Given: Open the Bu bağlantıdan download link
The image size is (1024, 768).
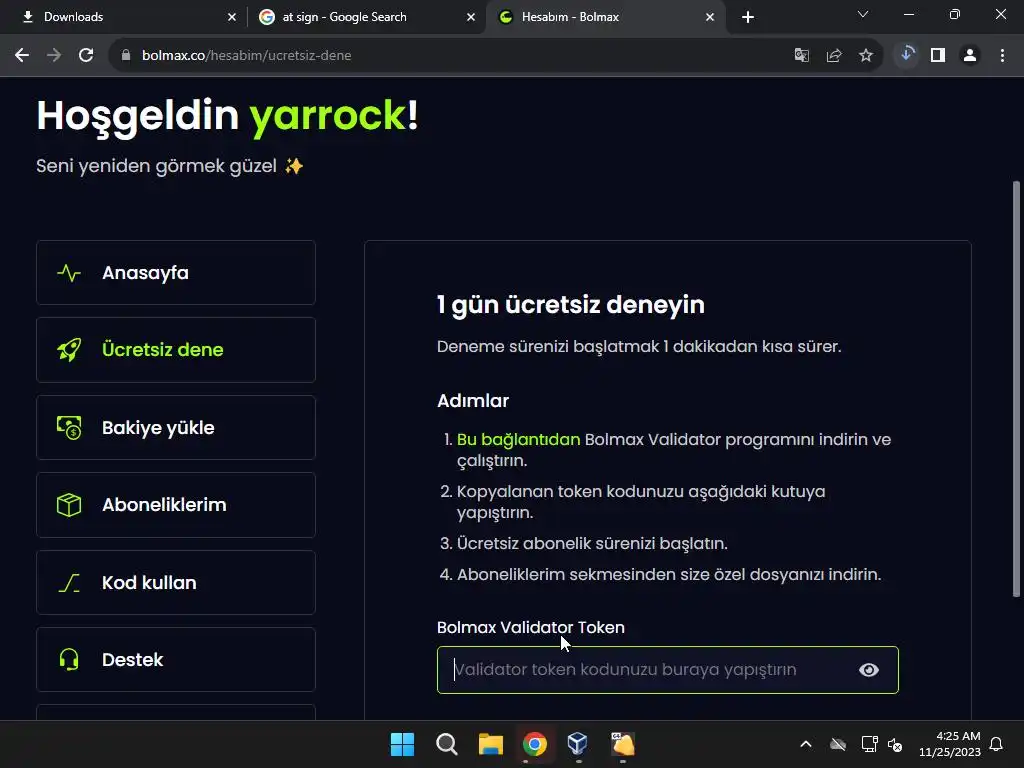Looking at the screenshot, I should point(519,440).
